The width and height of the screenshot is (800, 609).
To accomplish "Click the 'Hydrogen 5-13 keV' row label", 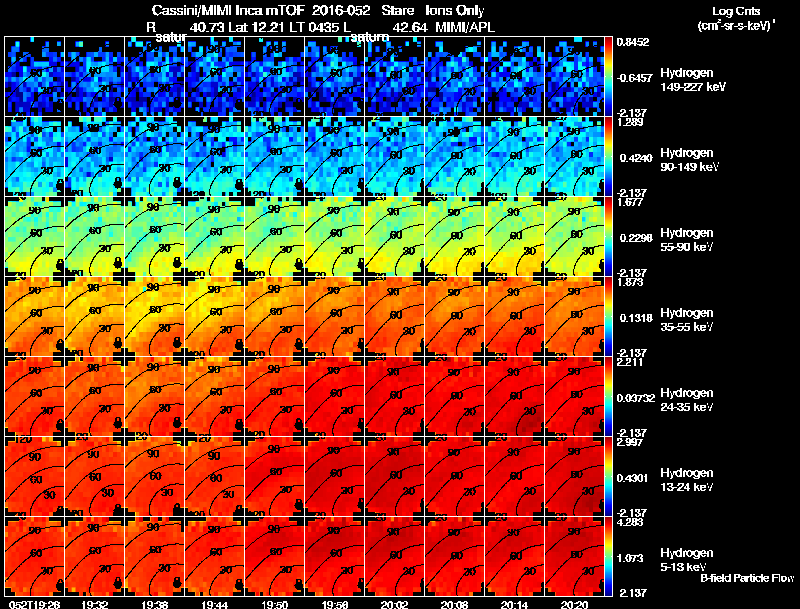I will pyautogui.click(x=687, y=560).
